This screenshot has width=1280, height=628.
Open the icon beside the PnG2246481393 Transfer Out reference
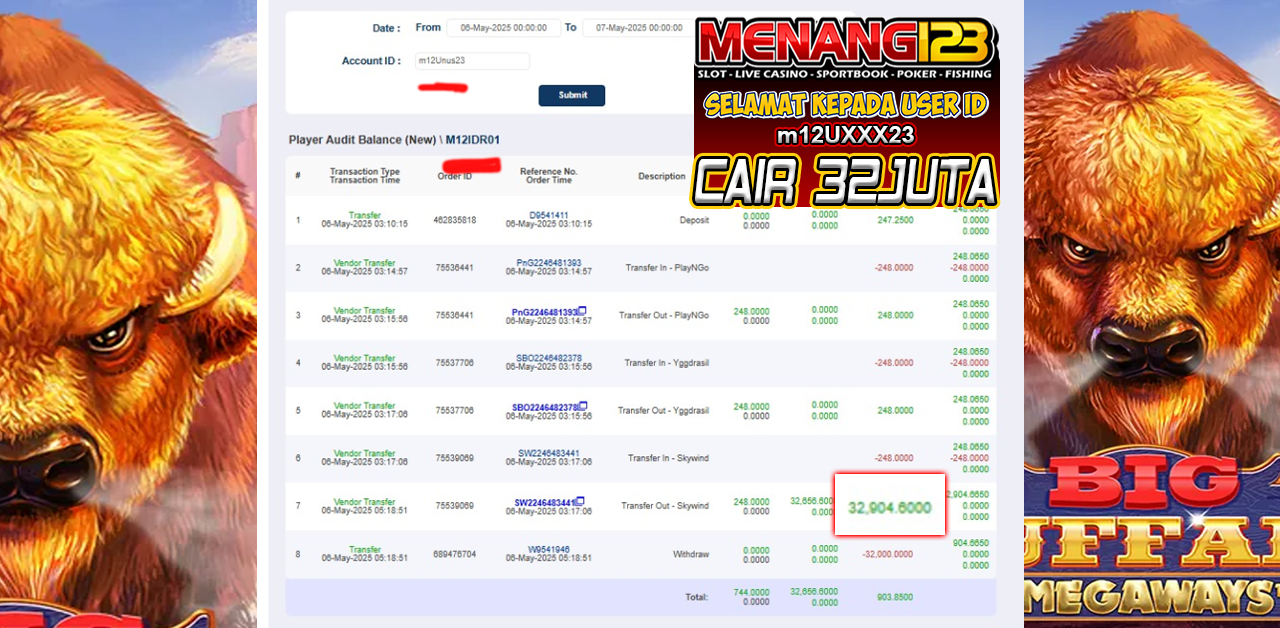(x=582, y=310)
